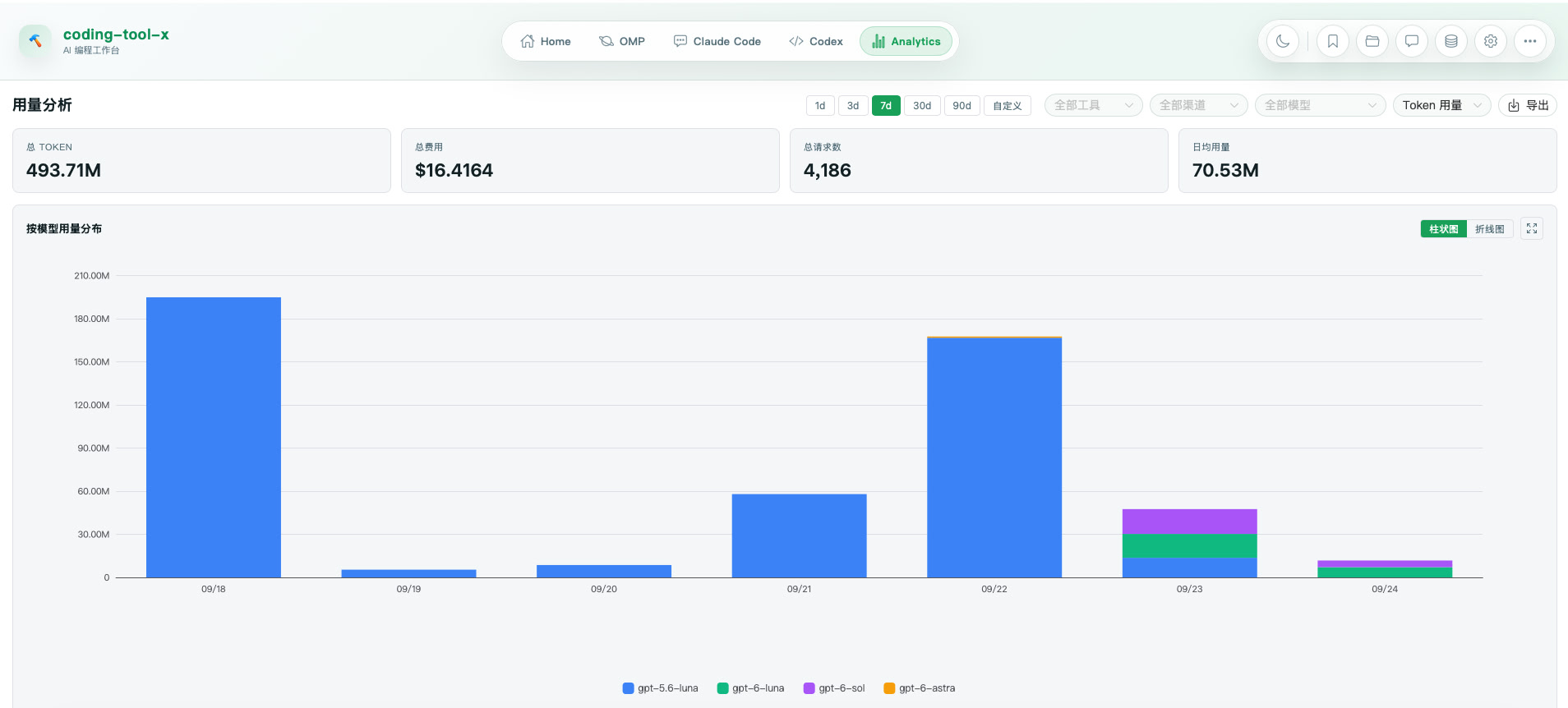Open the chat bubble icon
The width and height of the screenshot is (1568, 708).
tap(1412, 41)
